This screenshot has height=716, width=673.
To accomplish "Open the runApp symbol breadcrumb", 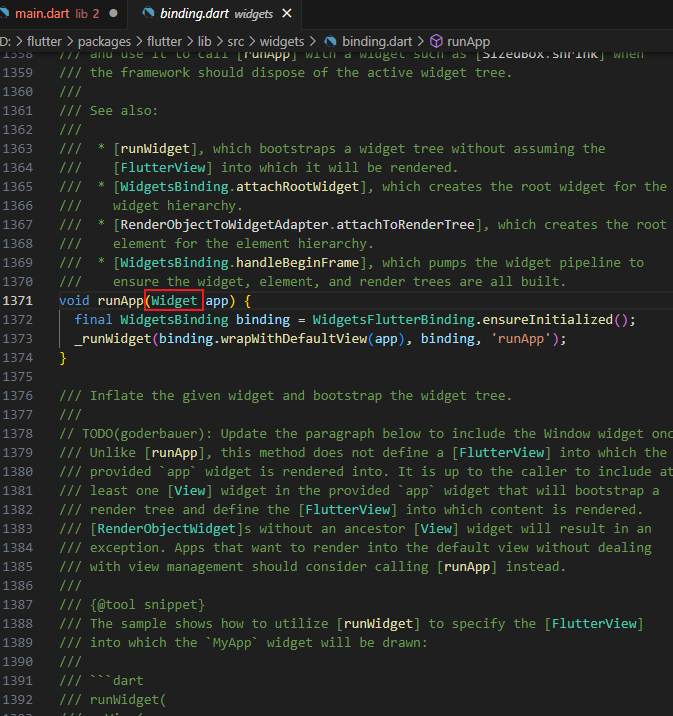I will tap(468, 42).
